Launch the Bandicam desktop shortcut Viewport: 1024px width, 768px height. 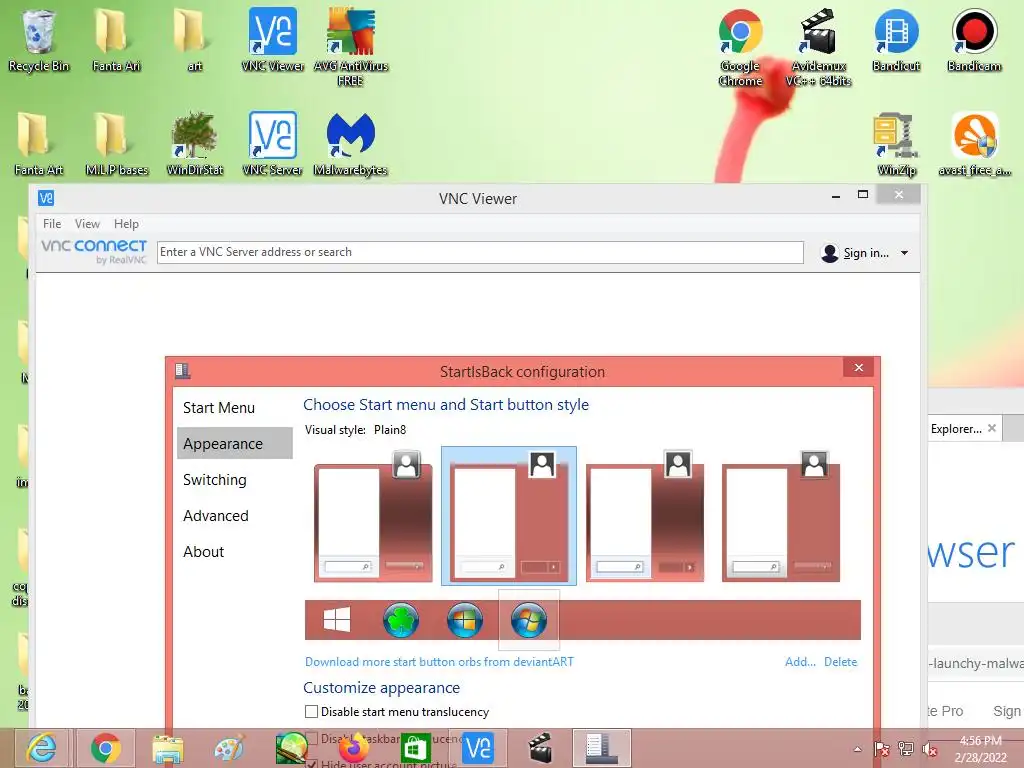(974, 40)
